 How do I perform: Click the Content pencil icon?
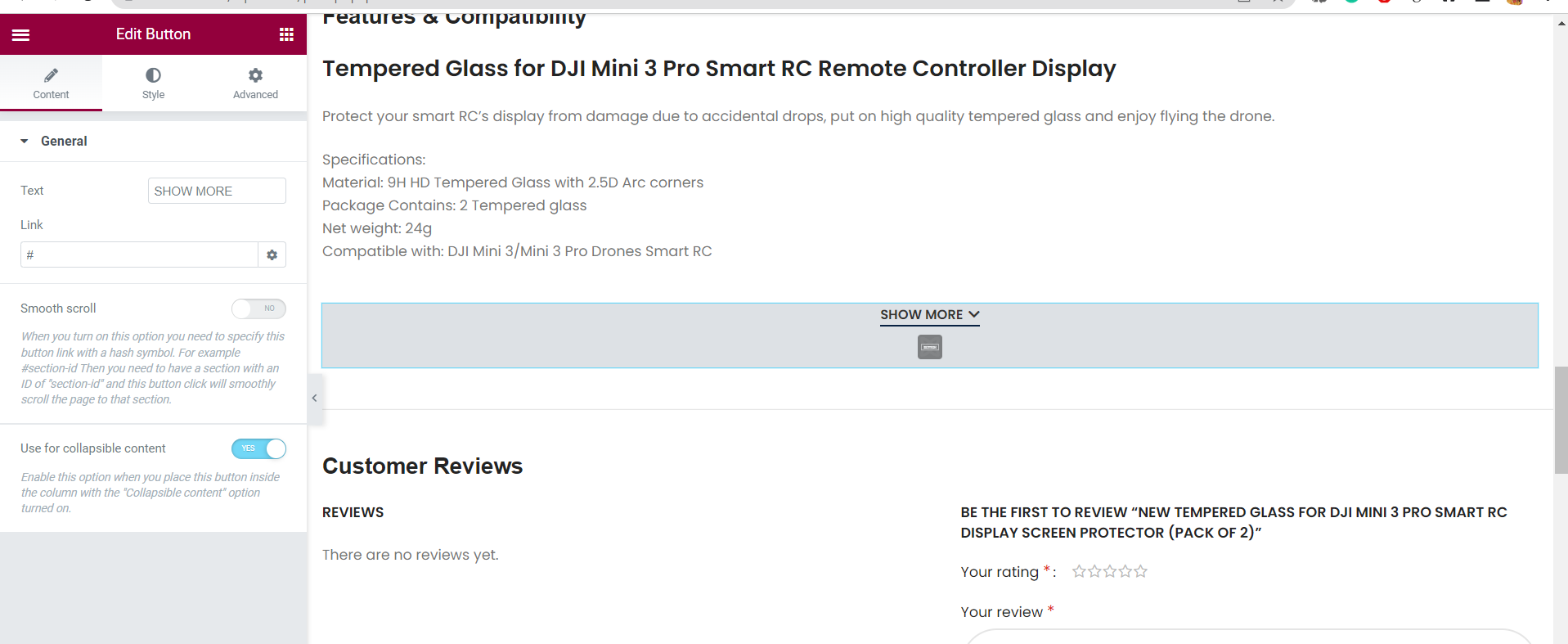[x=51, y=75]
